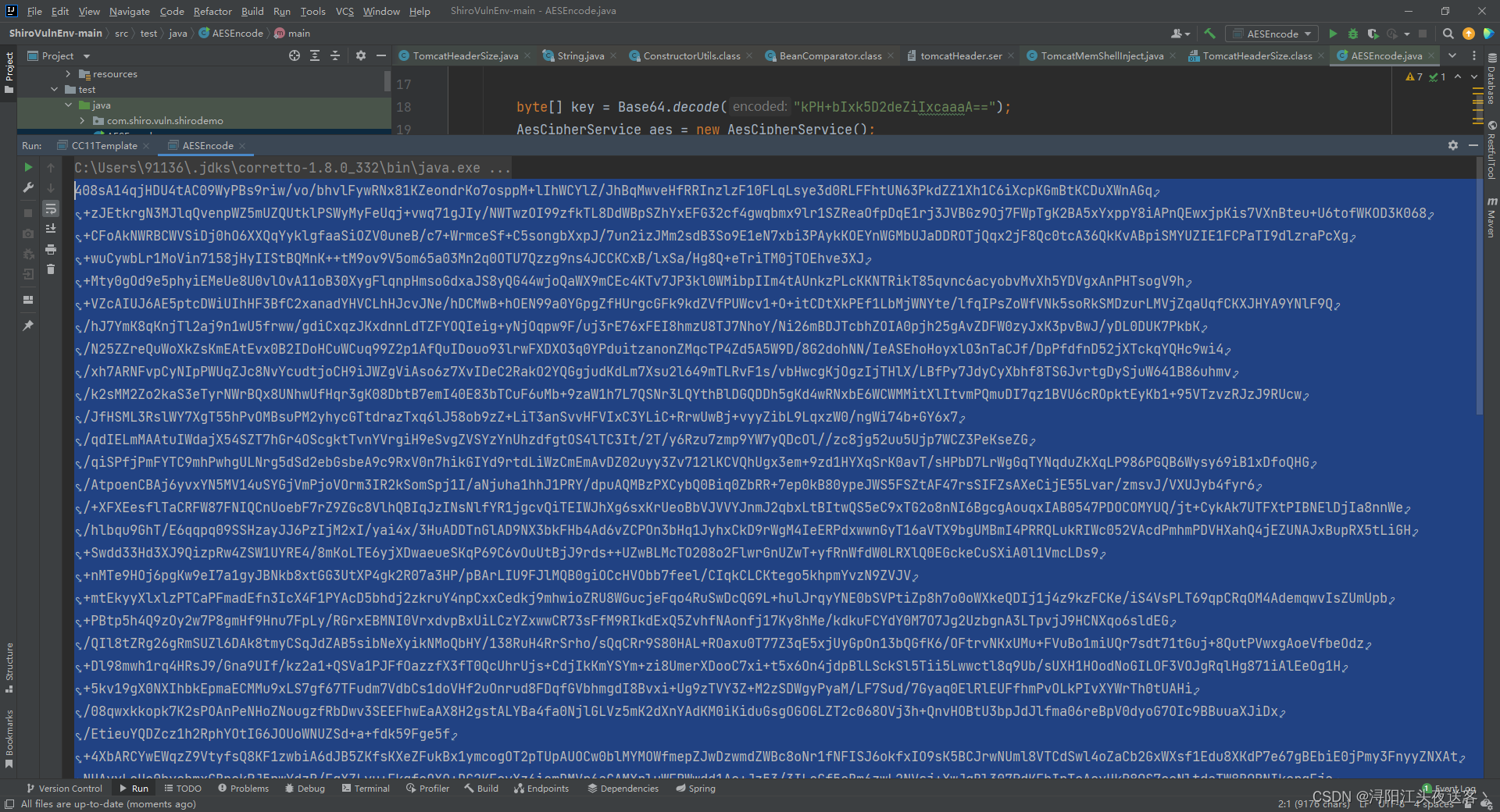The height and width of the screenshot is (812, 1500).
Task: Dump threads using camera icon
Action: click(28, 233)
